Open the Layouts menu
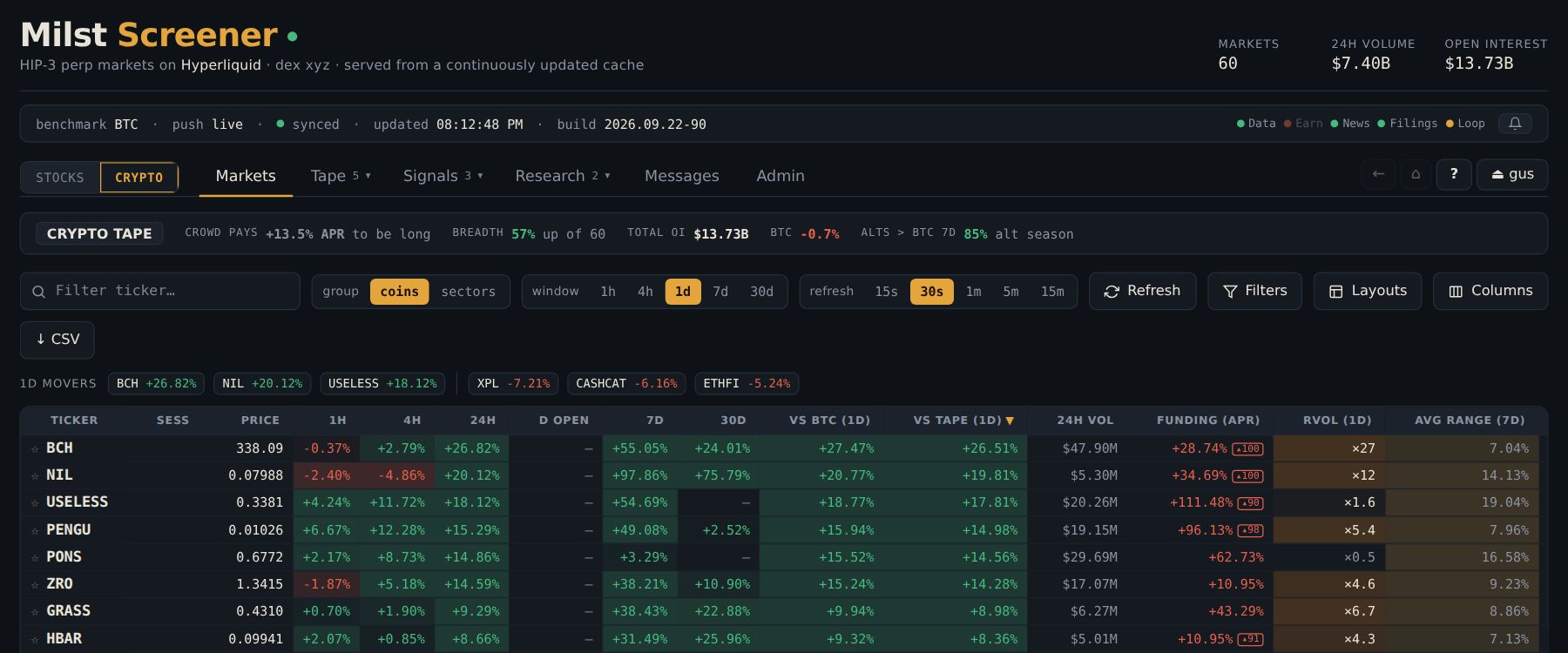 (x=1368, y=291)
